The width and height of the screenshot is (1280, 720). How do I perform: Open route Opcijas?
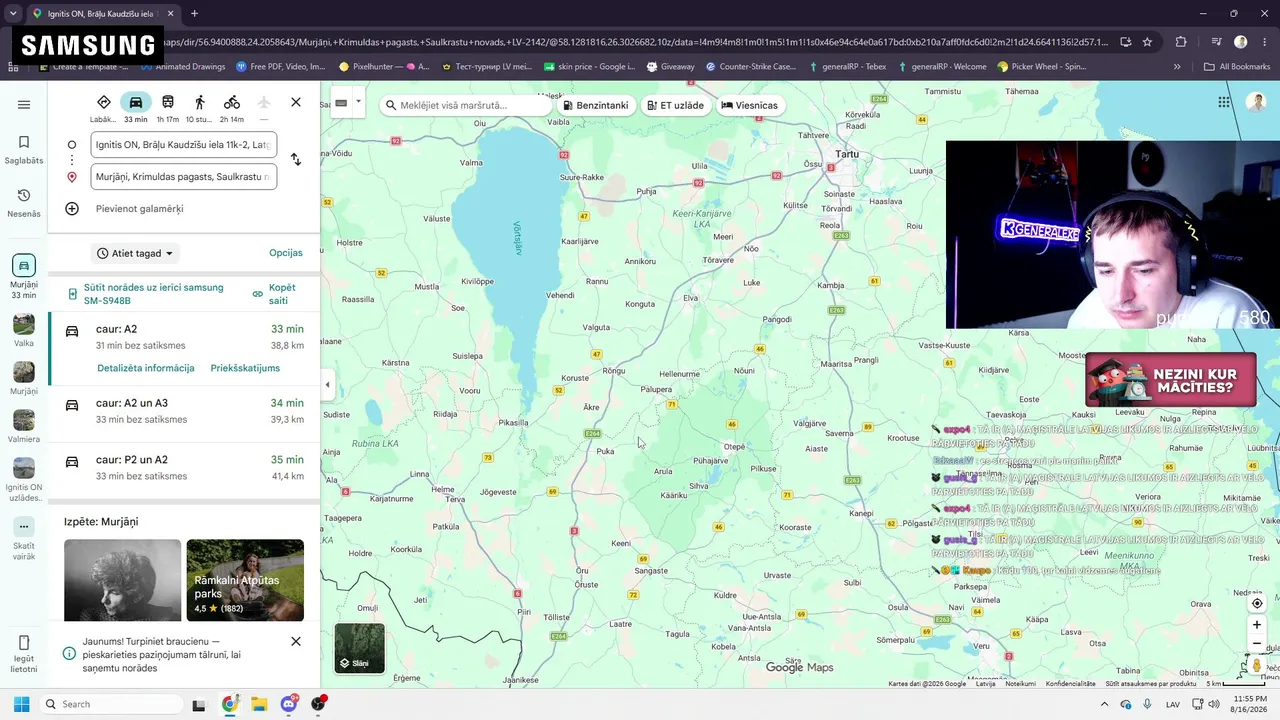pos(286,253)
